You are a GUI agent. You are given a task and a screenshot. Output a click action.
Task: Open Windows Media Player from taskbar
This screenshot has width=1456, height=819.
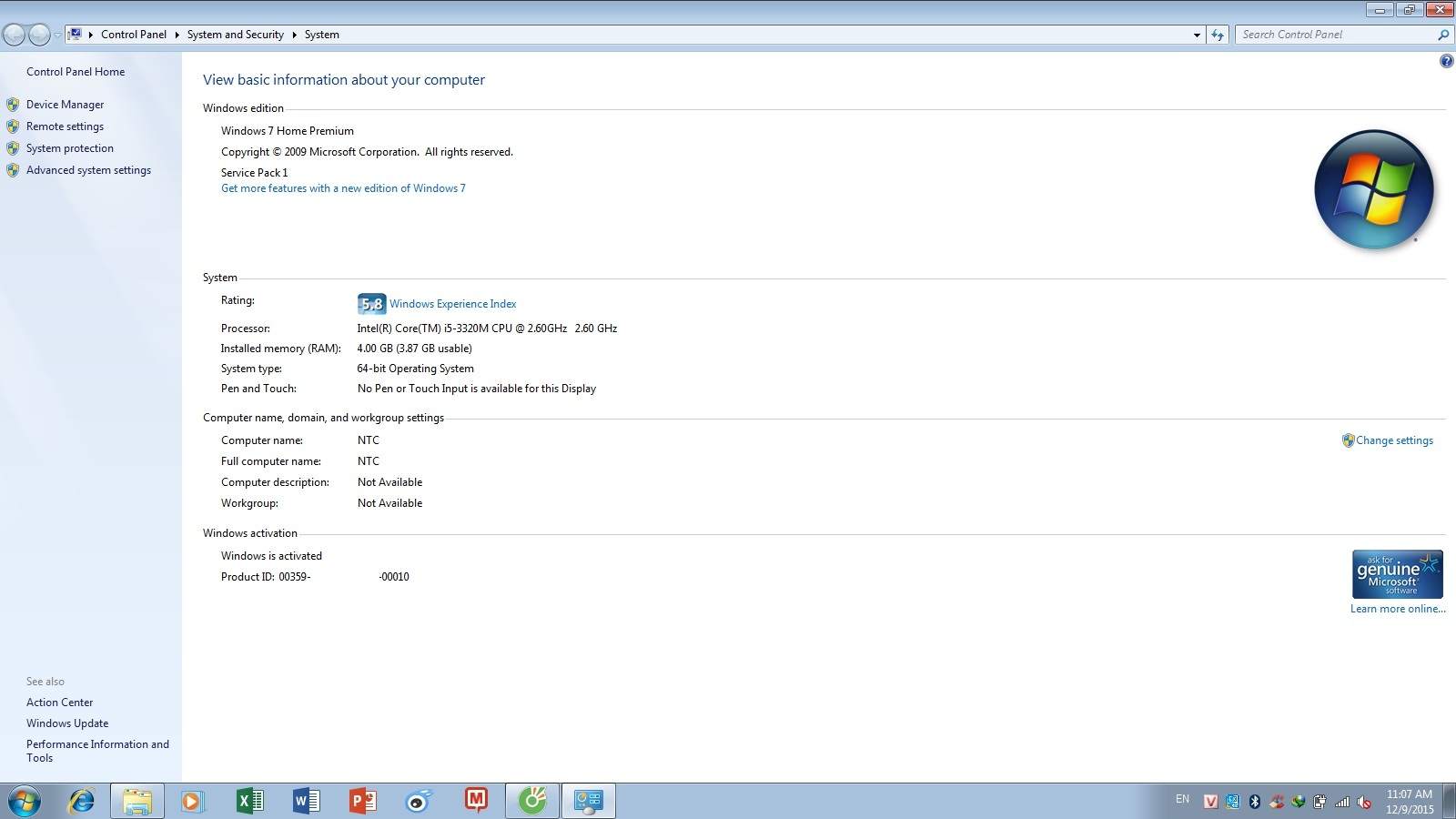193,801
